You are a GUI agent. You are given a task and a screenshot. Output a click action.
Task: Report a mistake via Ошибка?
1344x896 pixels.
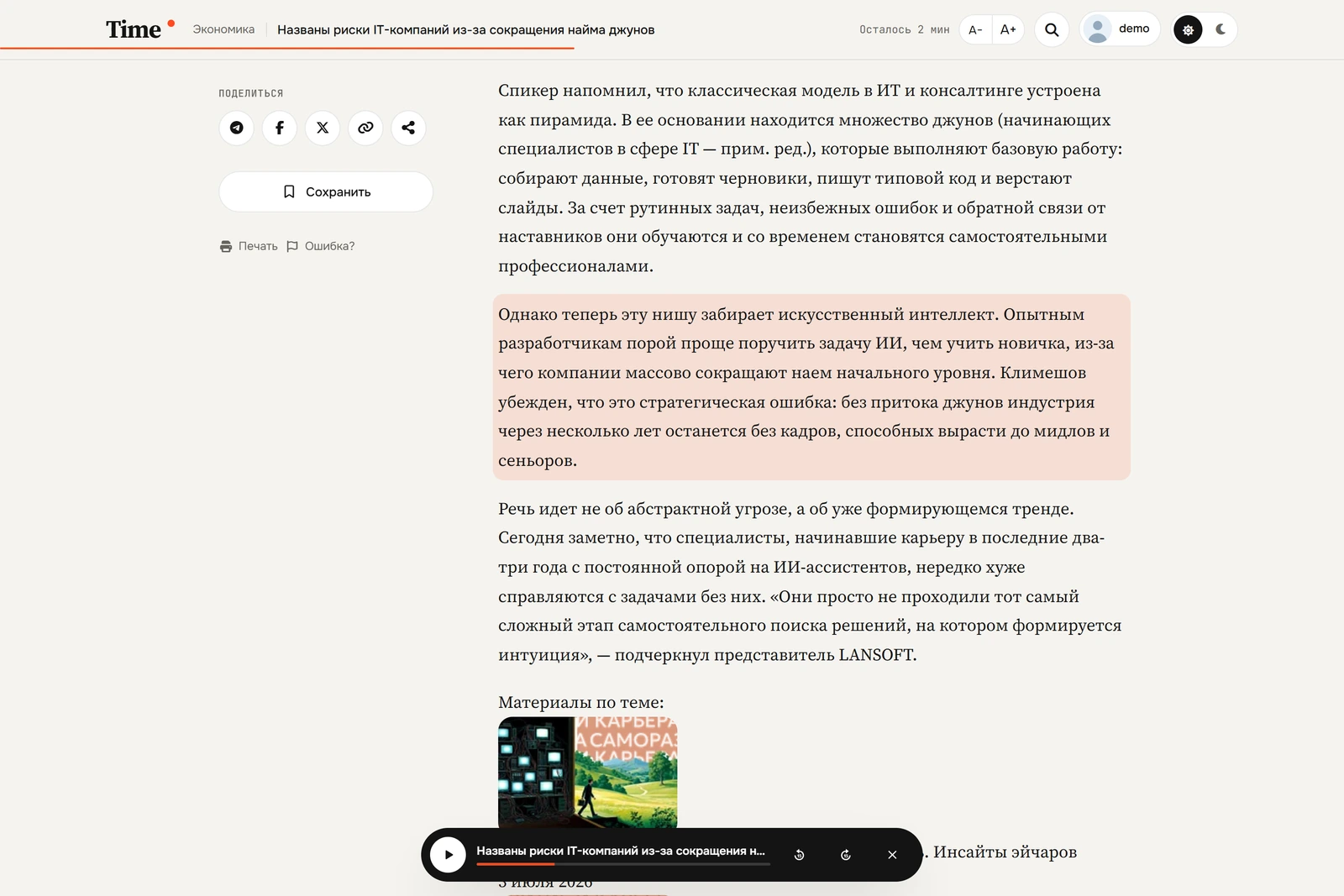[x=321, y=246]
